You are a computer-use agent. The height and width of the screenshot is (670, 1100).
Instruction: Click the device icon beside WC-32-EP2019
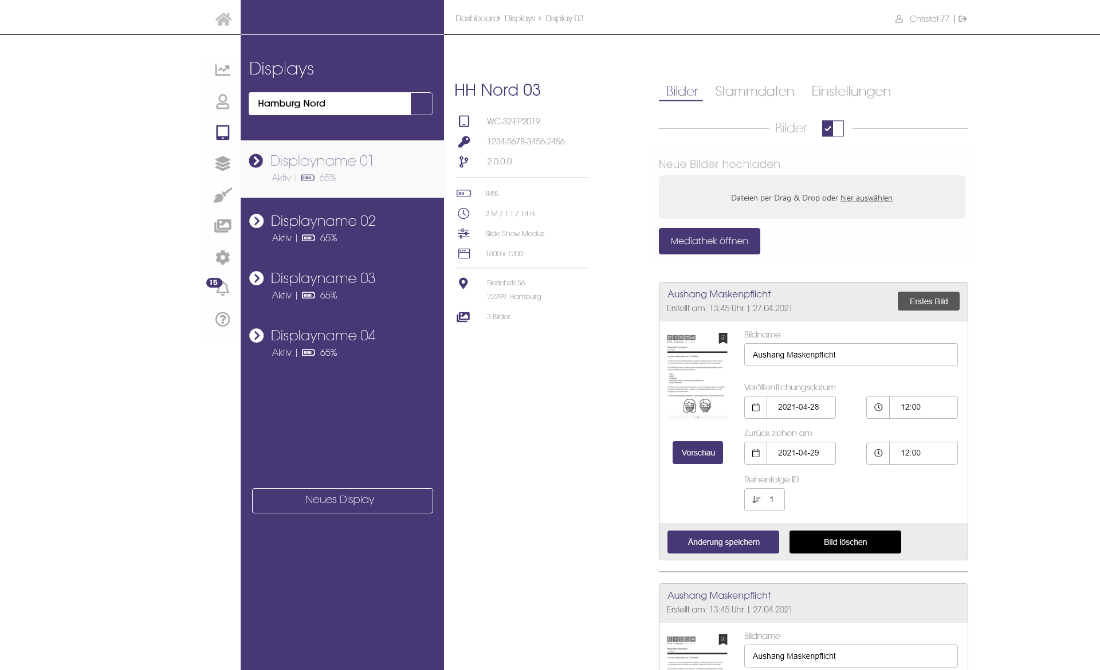tap(464, 121)
